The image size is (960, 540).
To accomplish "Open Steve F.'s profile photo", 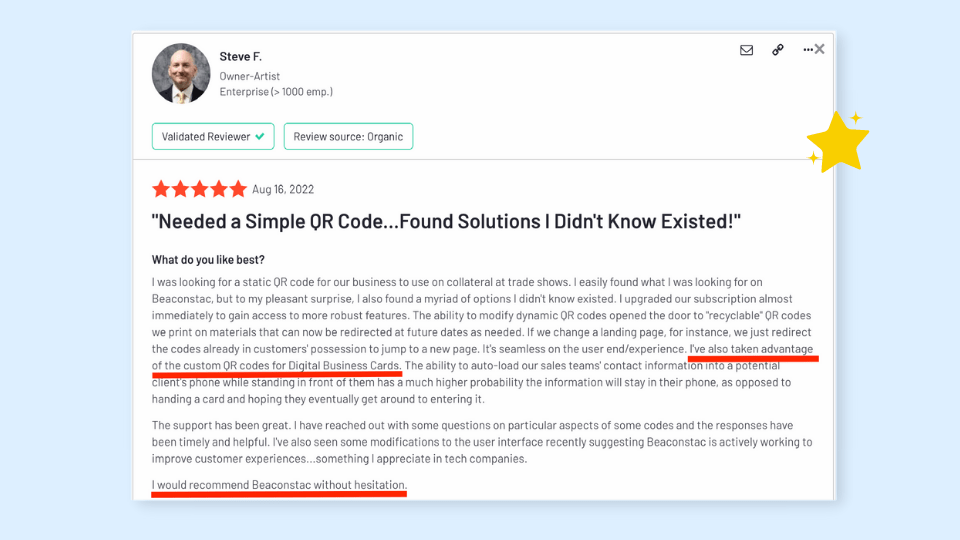I will pos(181,73).
